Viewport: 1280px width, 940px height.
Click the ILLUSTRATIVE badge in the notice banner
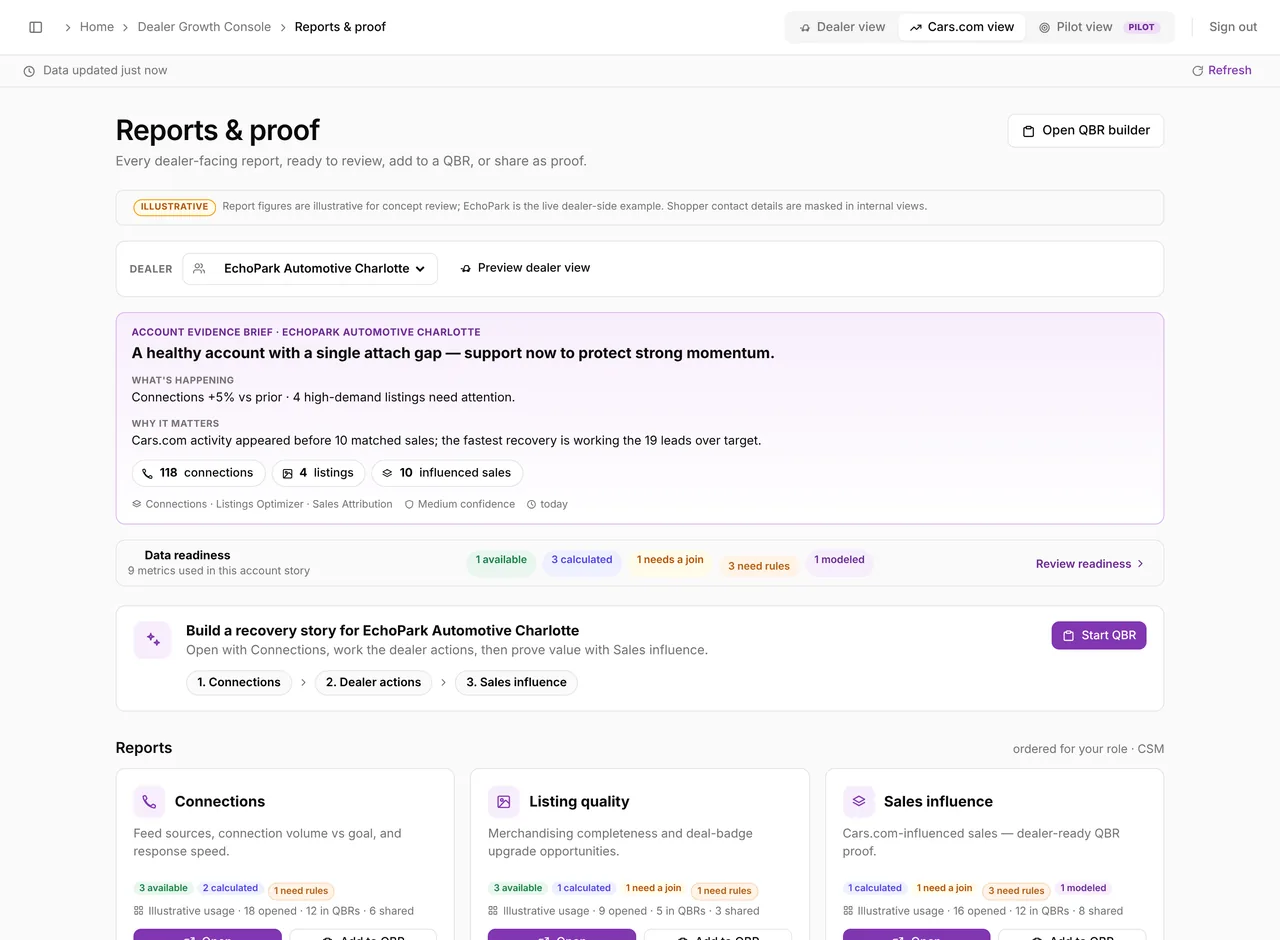tap(174, 207)
